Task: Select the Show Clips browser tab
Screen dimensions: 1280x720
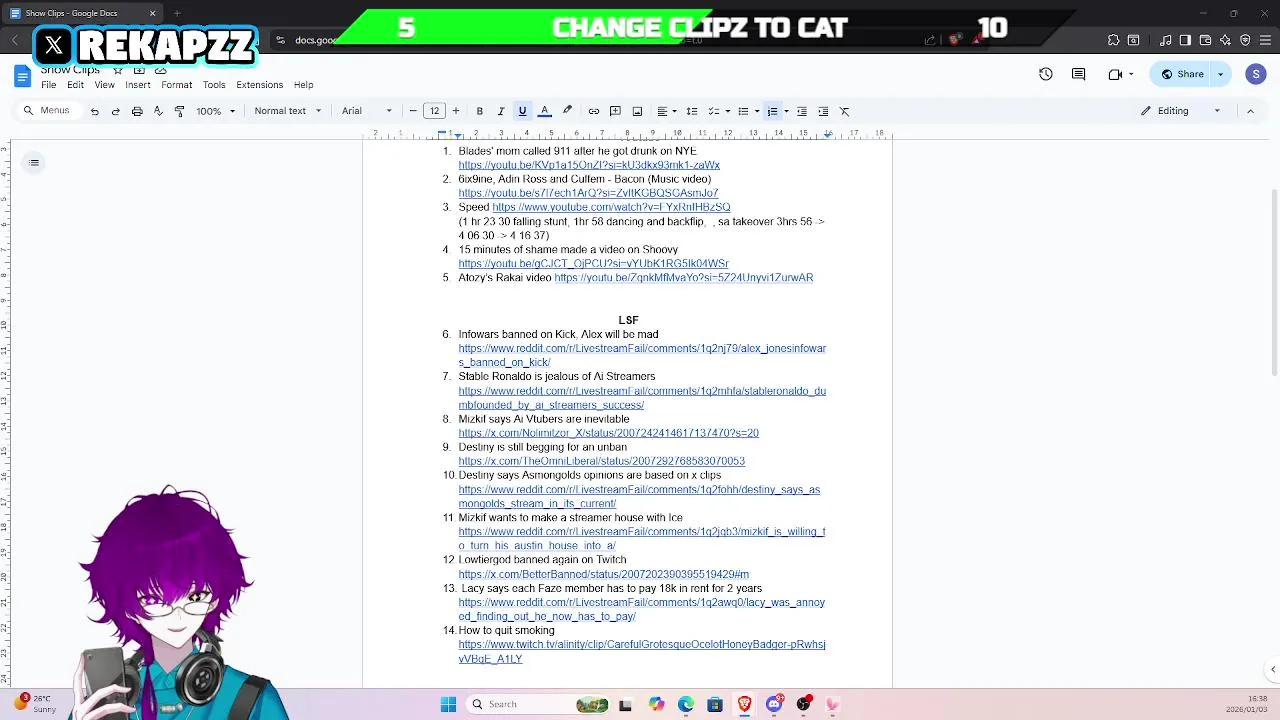Action: point(80,13)
